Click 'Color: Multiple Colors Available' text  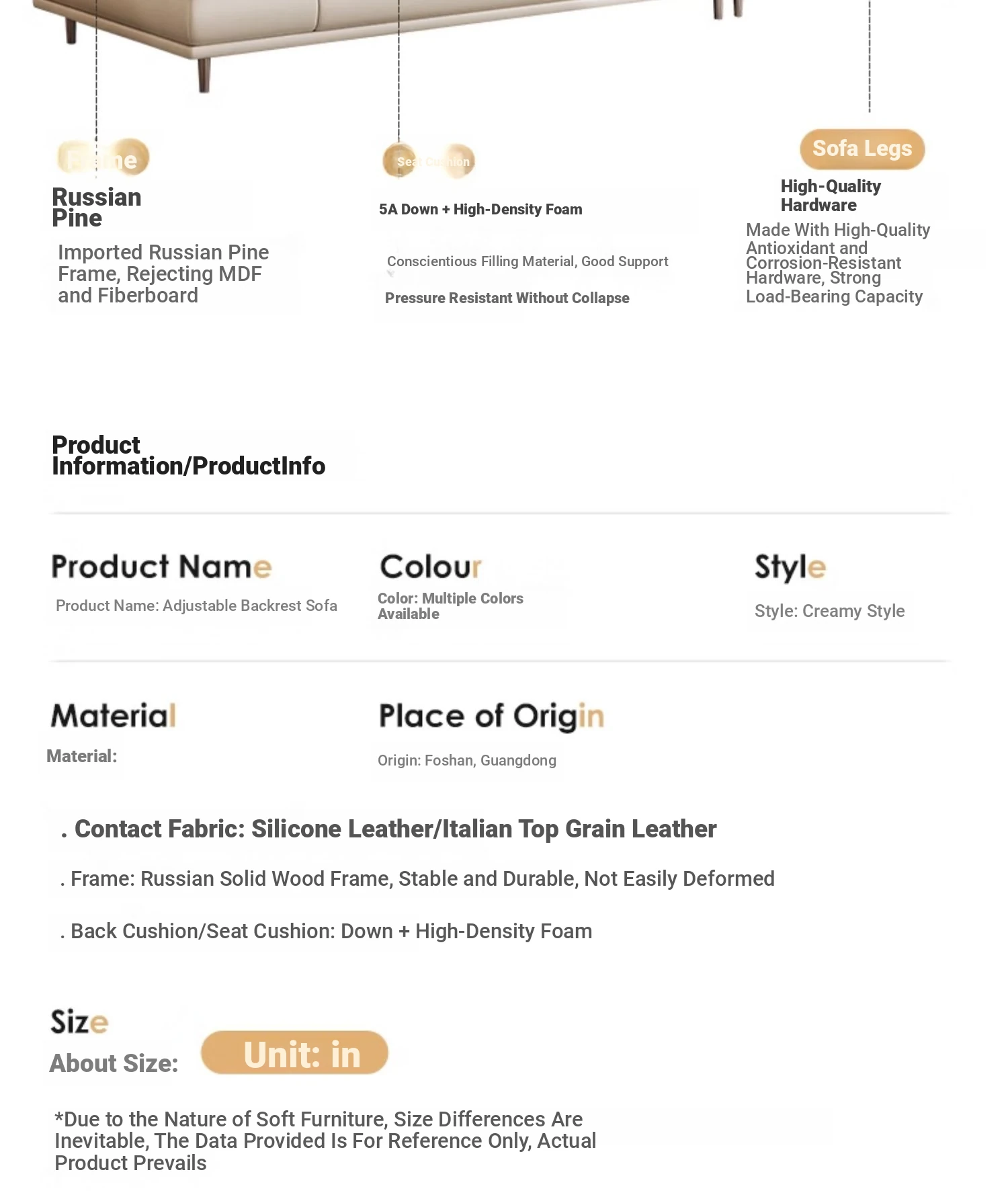click(x=450, y=606)
